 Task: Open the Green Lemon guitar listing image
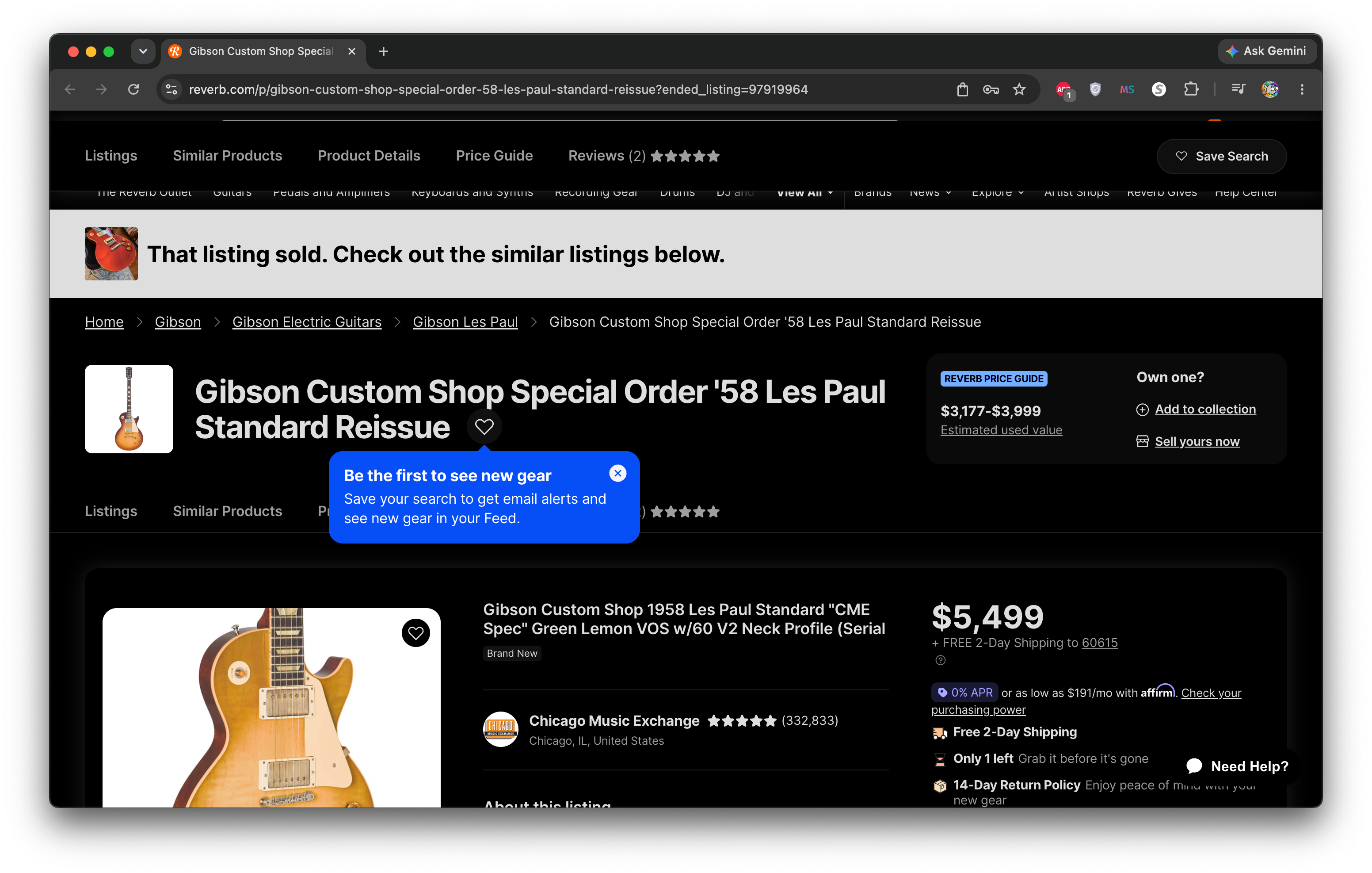tap(271, 707)
